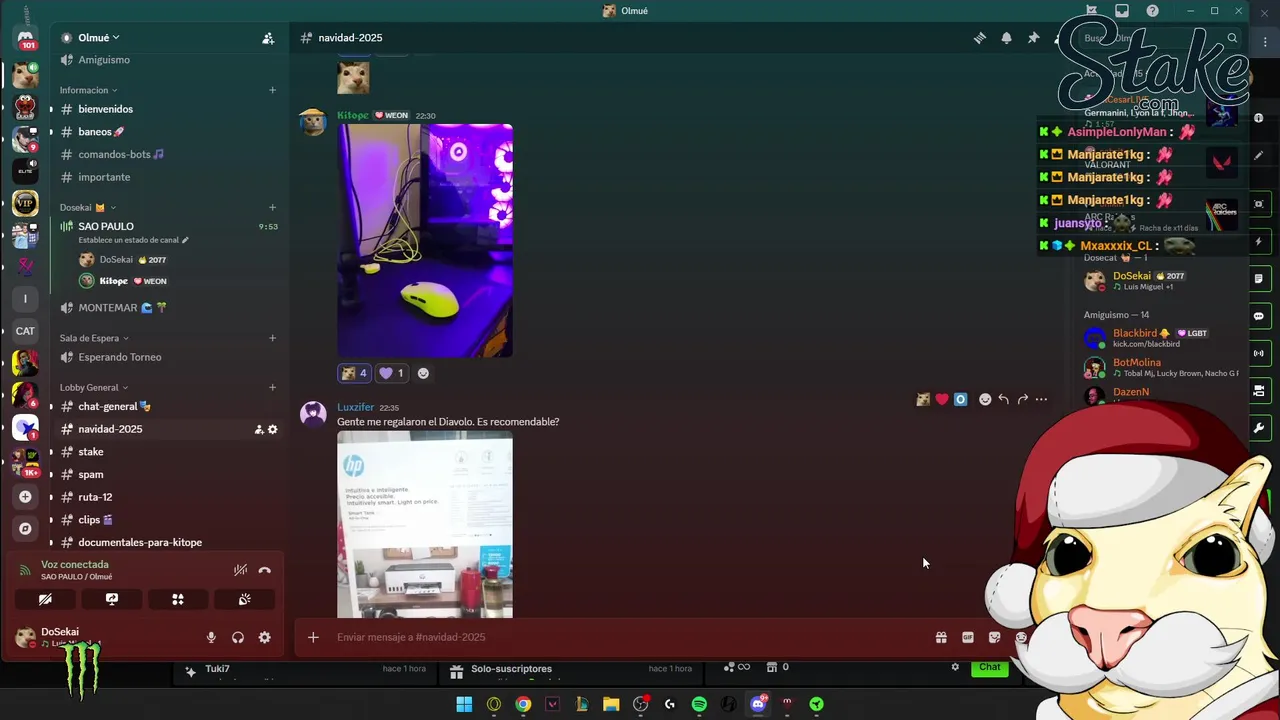
Task: Toggle noise suppression in voice panel
Action: [x=240, y=570]
